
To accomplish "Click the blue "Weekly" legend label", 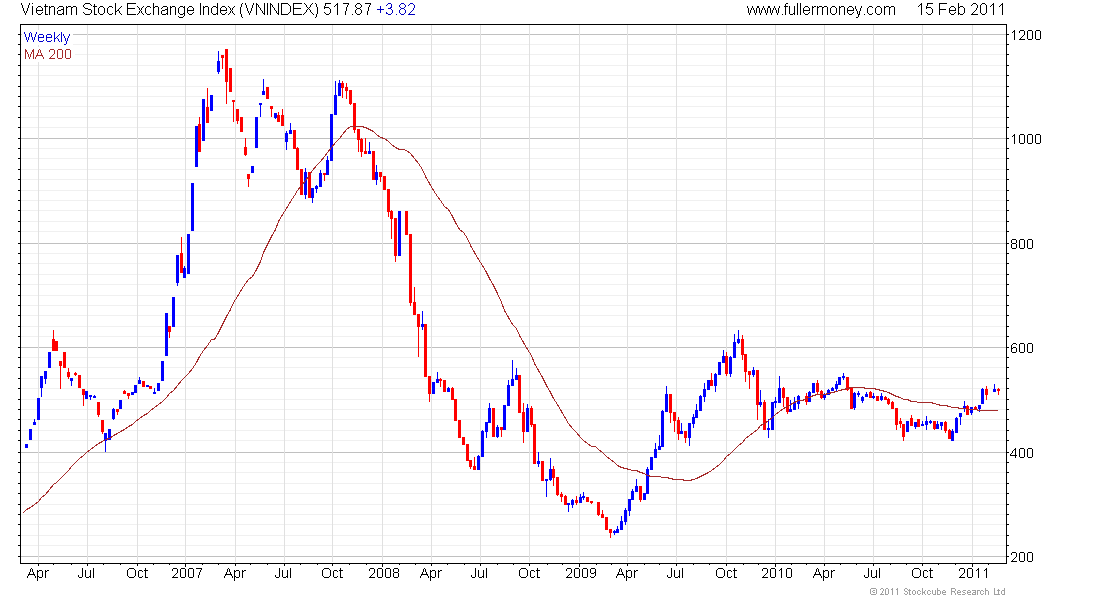I will 47,37.
